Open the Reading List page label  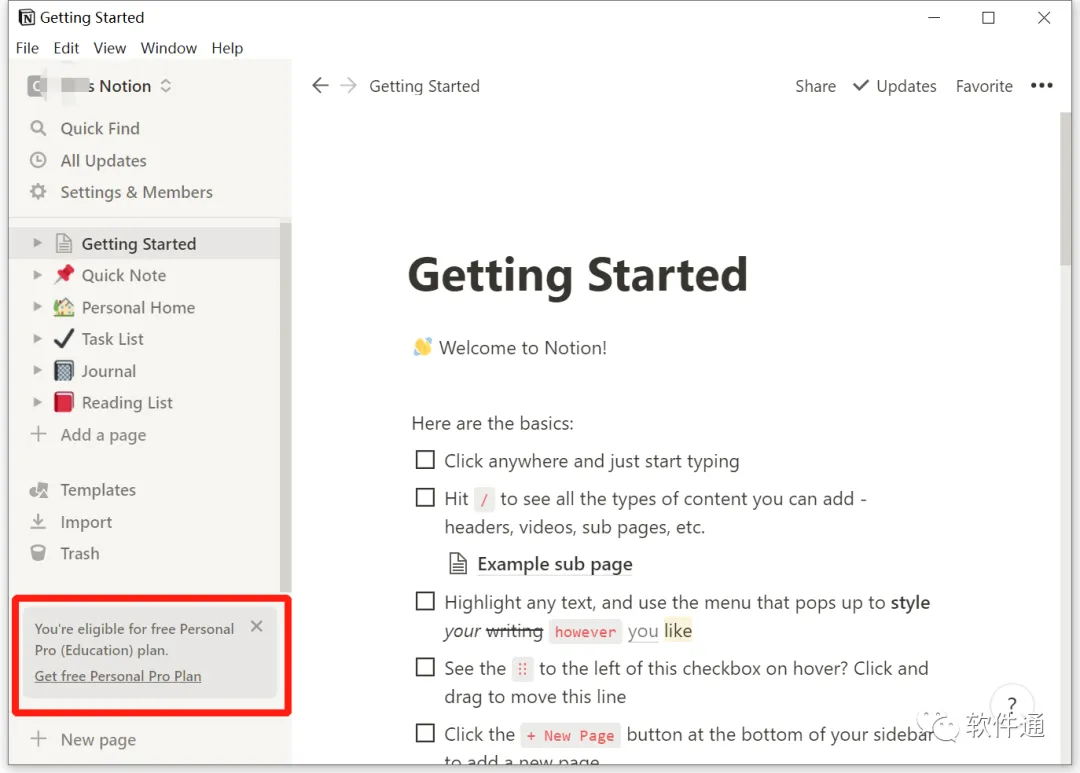127,402
